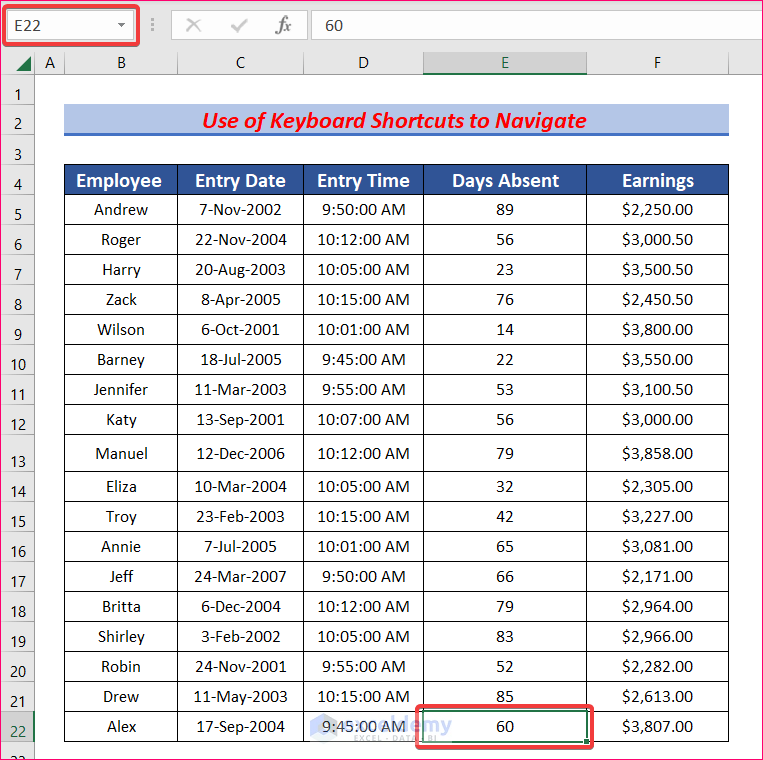
Task: Select the cell with 'Wilson'
Action: click(x=121, y=329)
